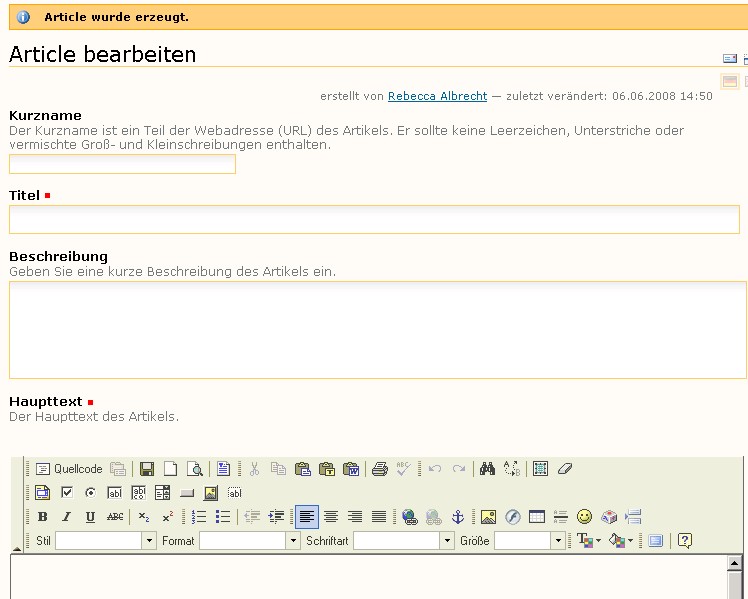
Task: Click into the Titel input field
Action: click(374, 220)
